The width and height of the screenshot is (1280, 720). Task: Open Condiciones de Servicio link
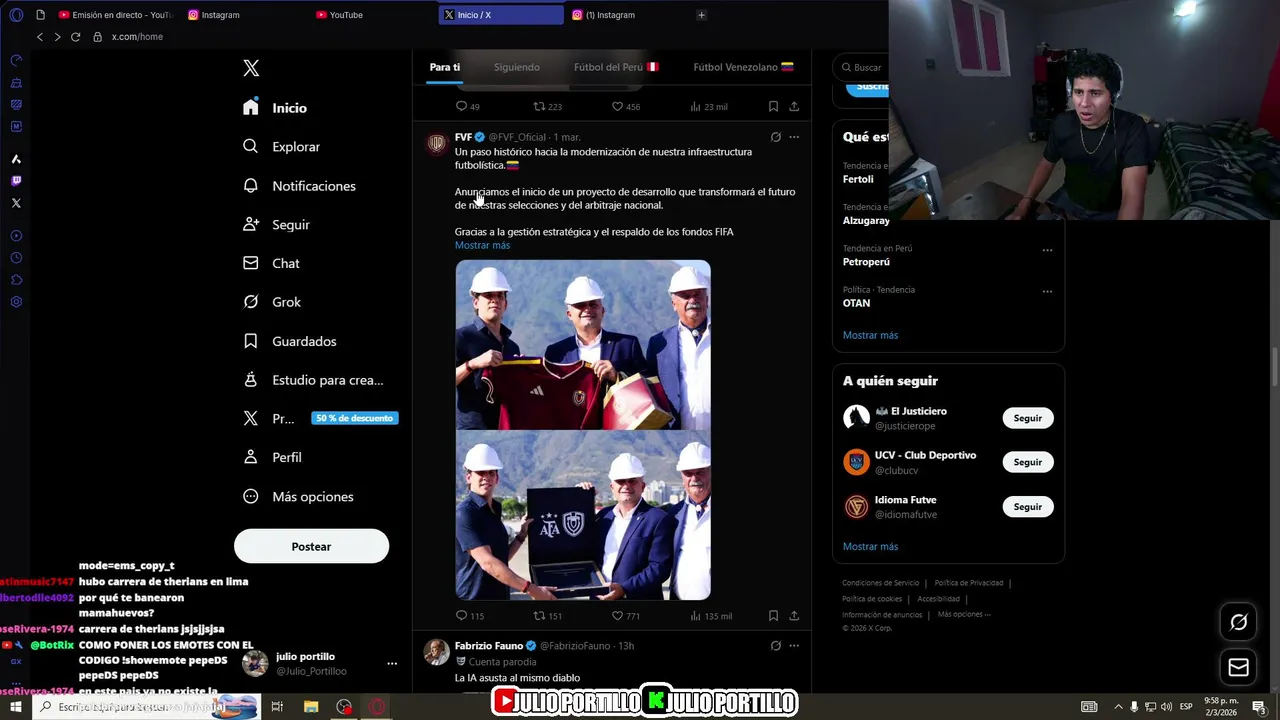click(880, 583)
